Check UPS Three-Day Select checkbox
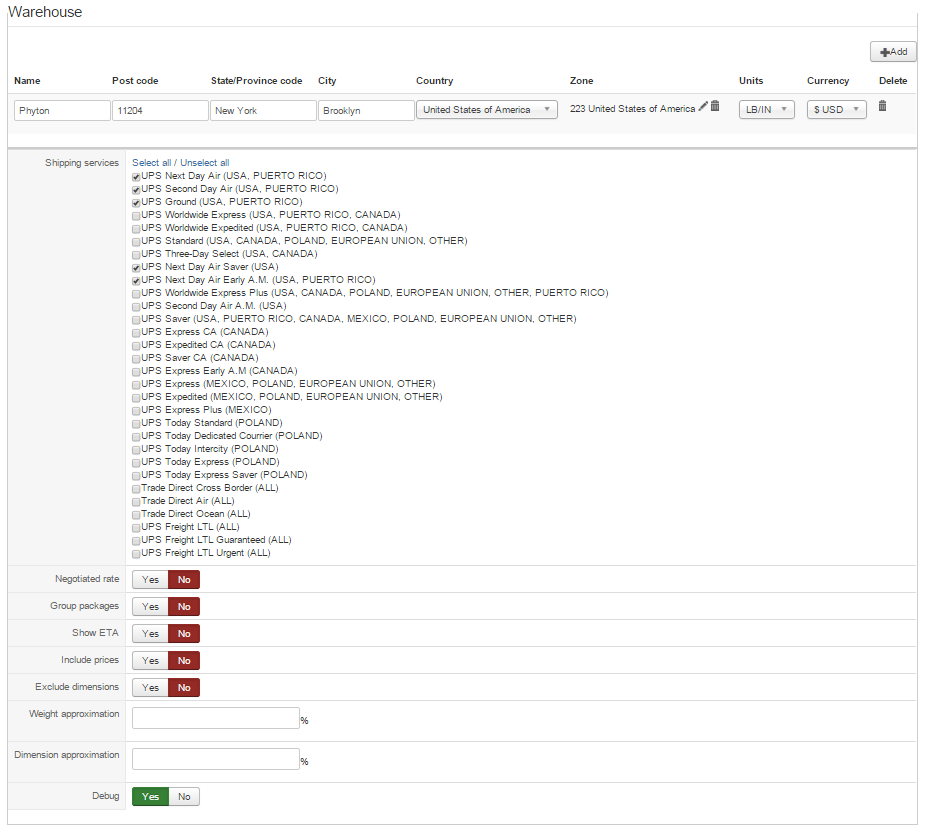Image resolution: width=925 pixels, height=830 pixels. coord(136,255)
